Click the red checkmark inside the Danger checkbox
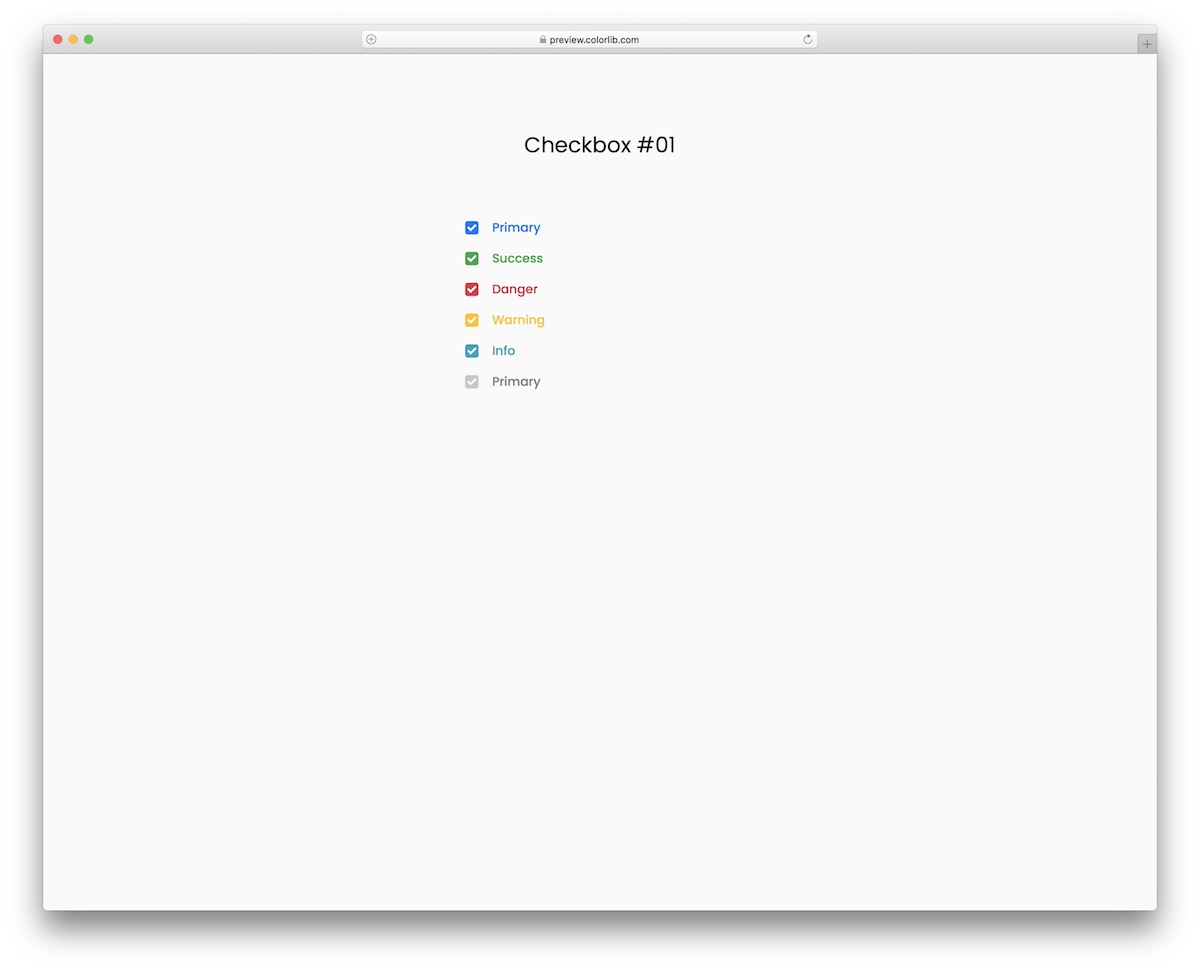 [471, 289]
